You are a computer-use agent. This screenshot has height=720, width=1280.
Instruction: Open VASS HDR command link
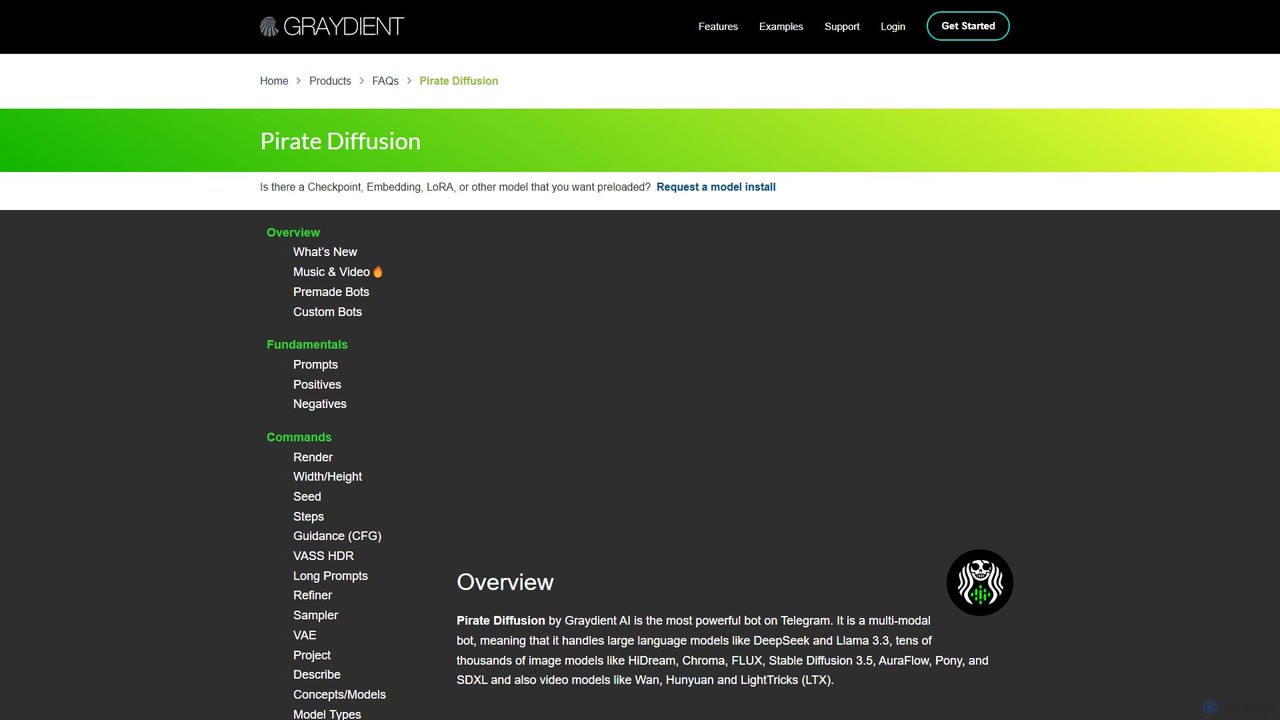pyautogui.click(x=323, y=556)
